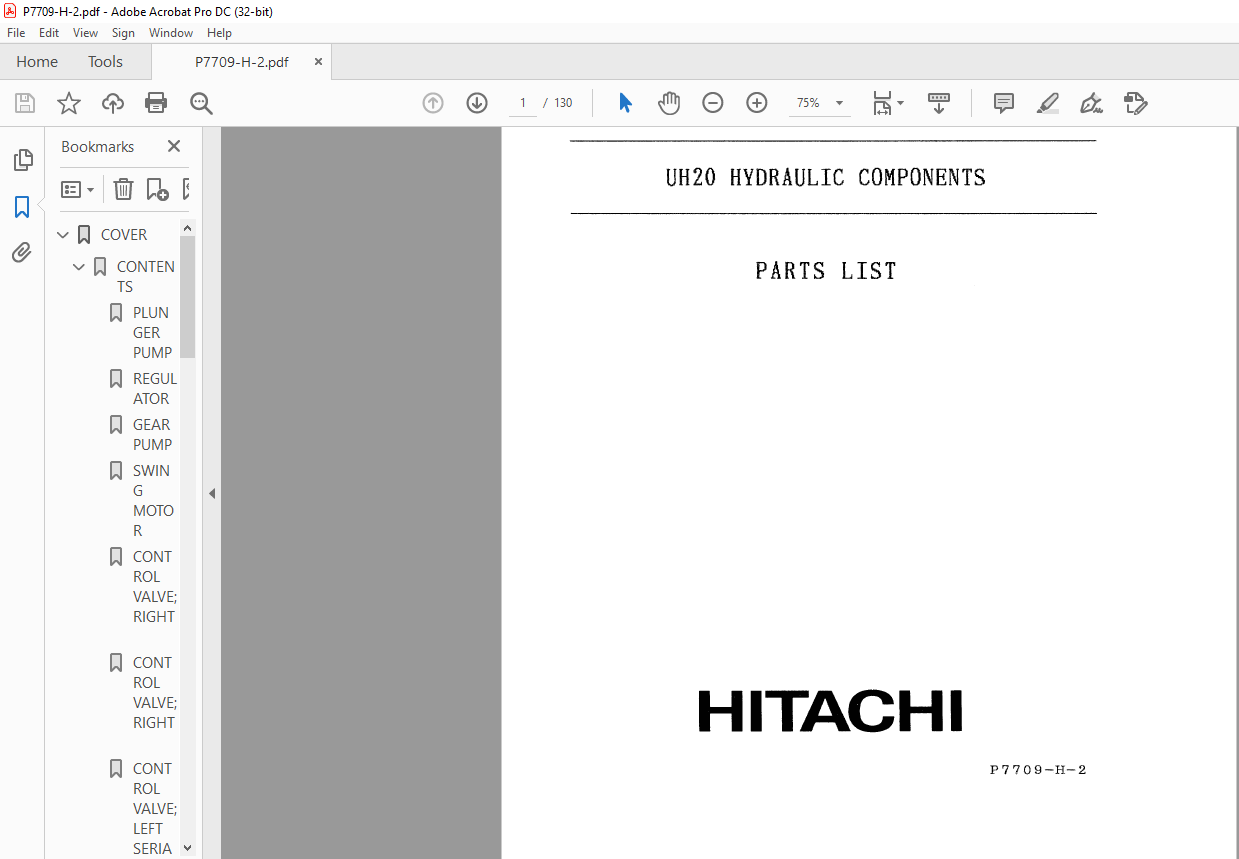Select the COVER bookmark
The height and width of the screenshot is (859, 1239).
(124, 235)
